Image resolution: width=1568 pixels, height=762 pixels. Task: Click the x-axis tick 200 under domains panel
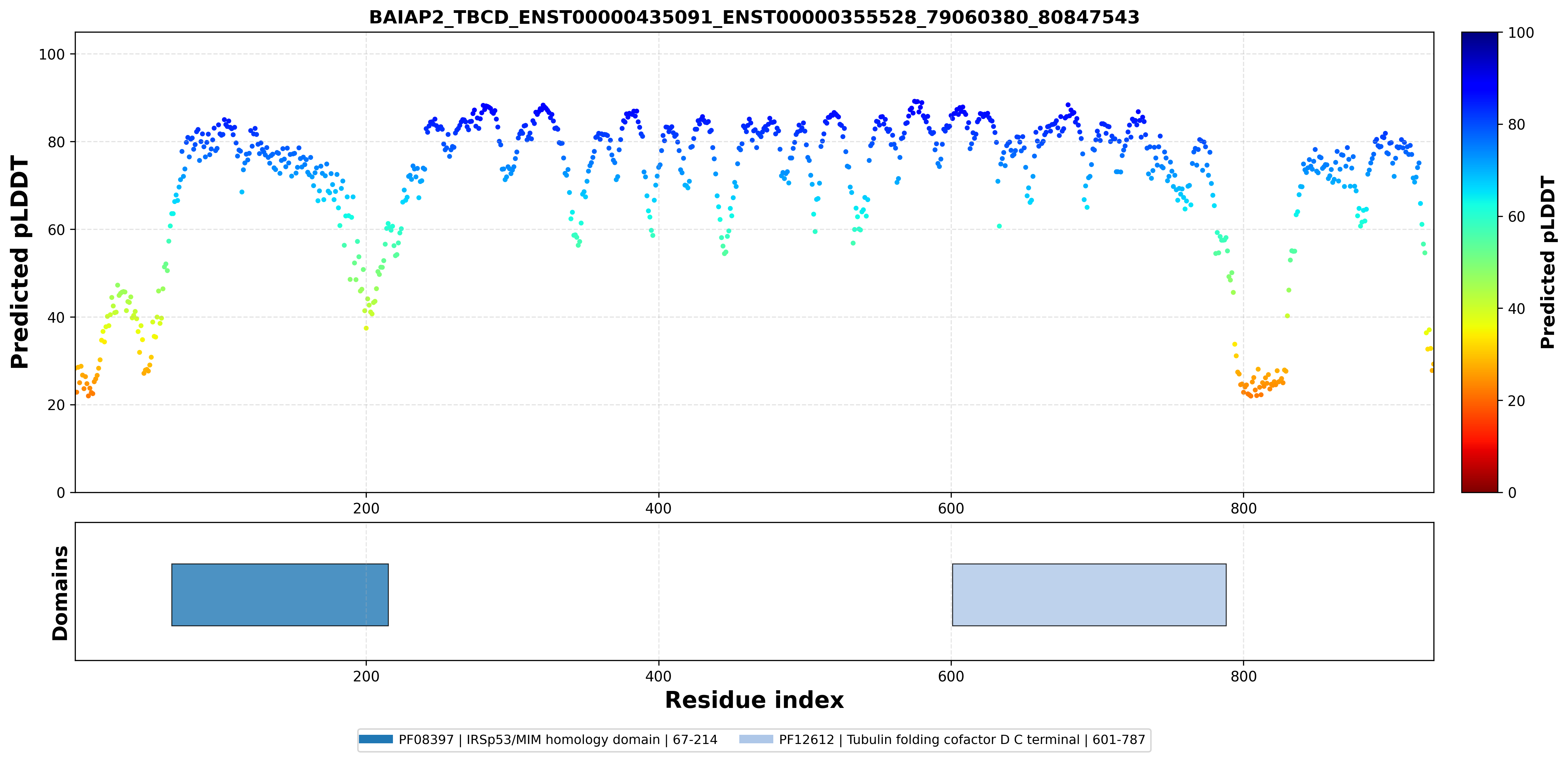click(366, 676)
